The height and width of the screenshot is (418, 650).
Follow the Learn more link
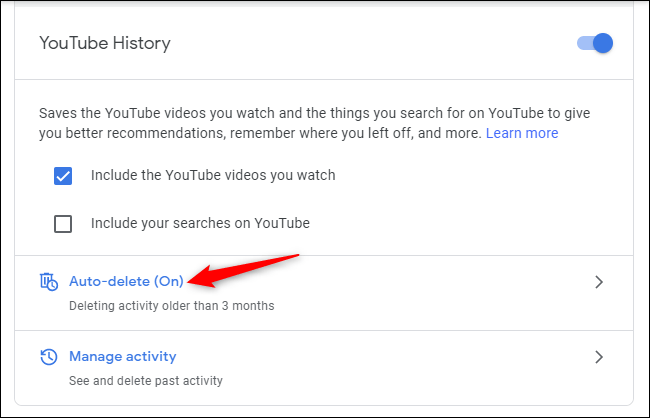[522, 133]
